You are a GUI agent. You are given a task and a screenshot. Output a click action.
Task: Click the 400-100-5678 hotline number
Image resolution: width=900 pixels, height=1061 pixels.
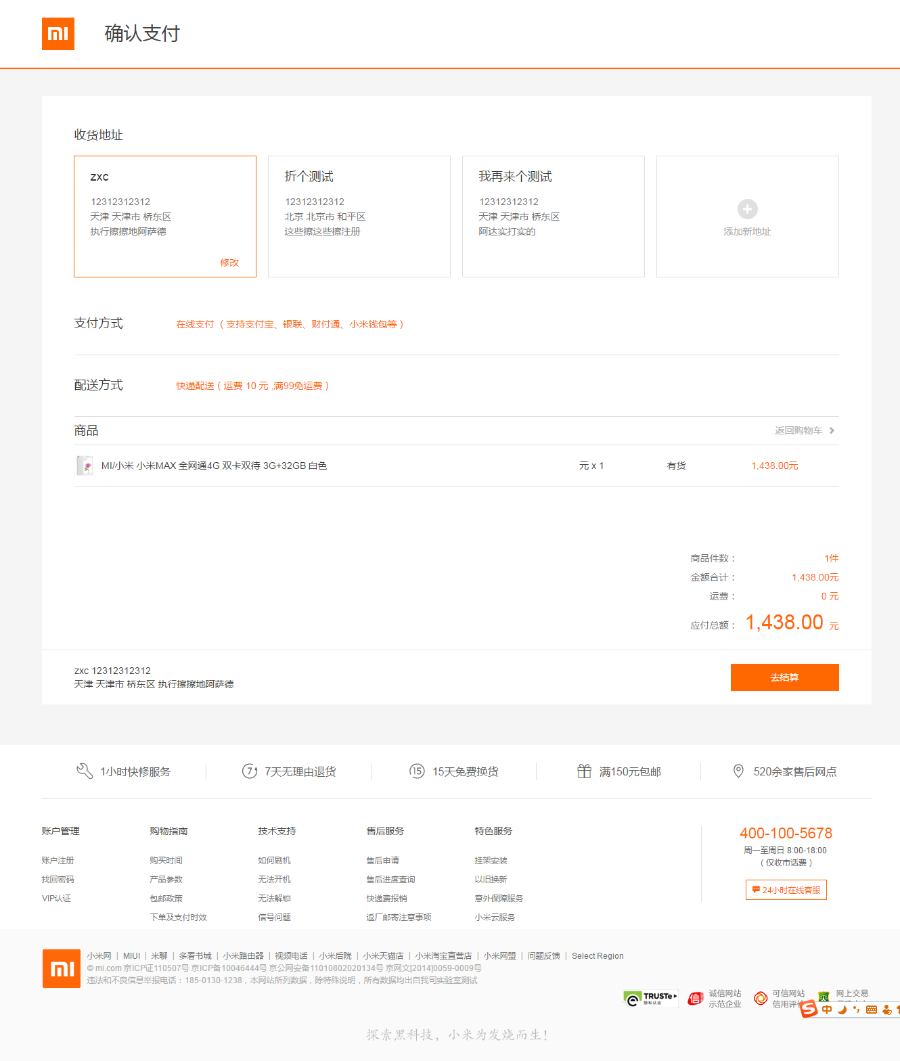coord(786,834)
